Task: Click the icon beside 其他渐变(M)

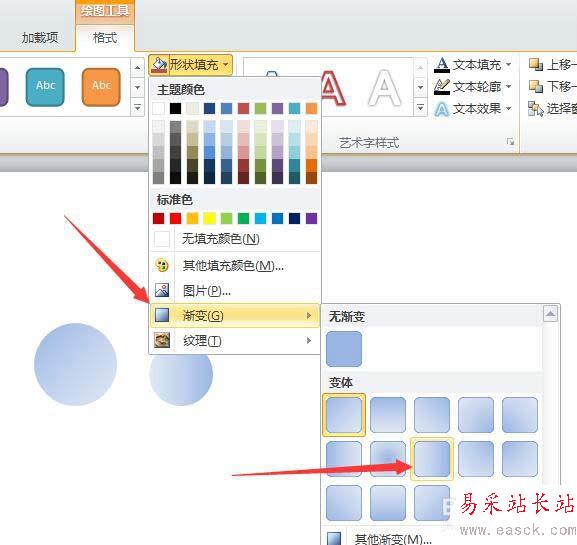Action: 334,538
